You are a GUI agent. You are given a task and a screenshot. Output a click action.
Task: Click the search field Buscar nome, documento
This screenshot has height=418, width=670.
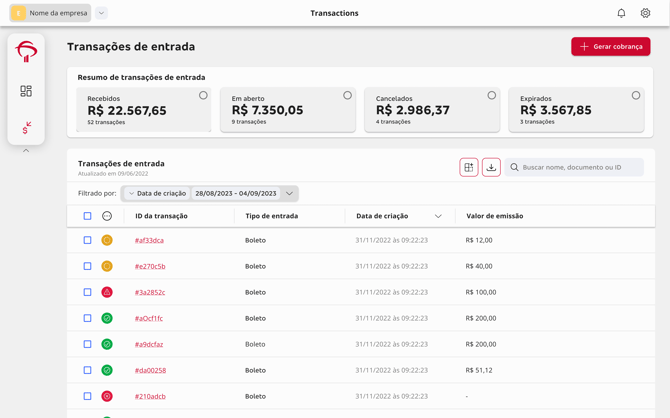[x=580, y=167]
